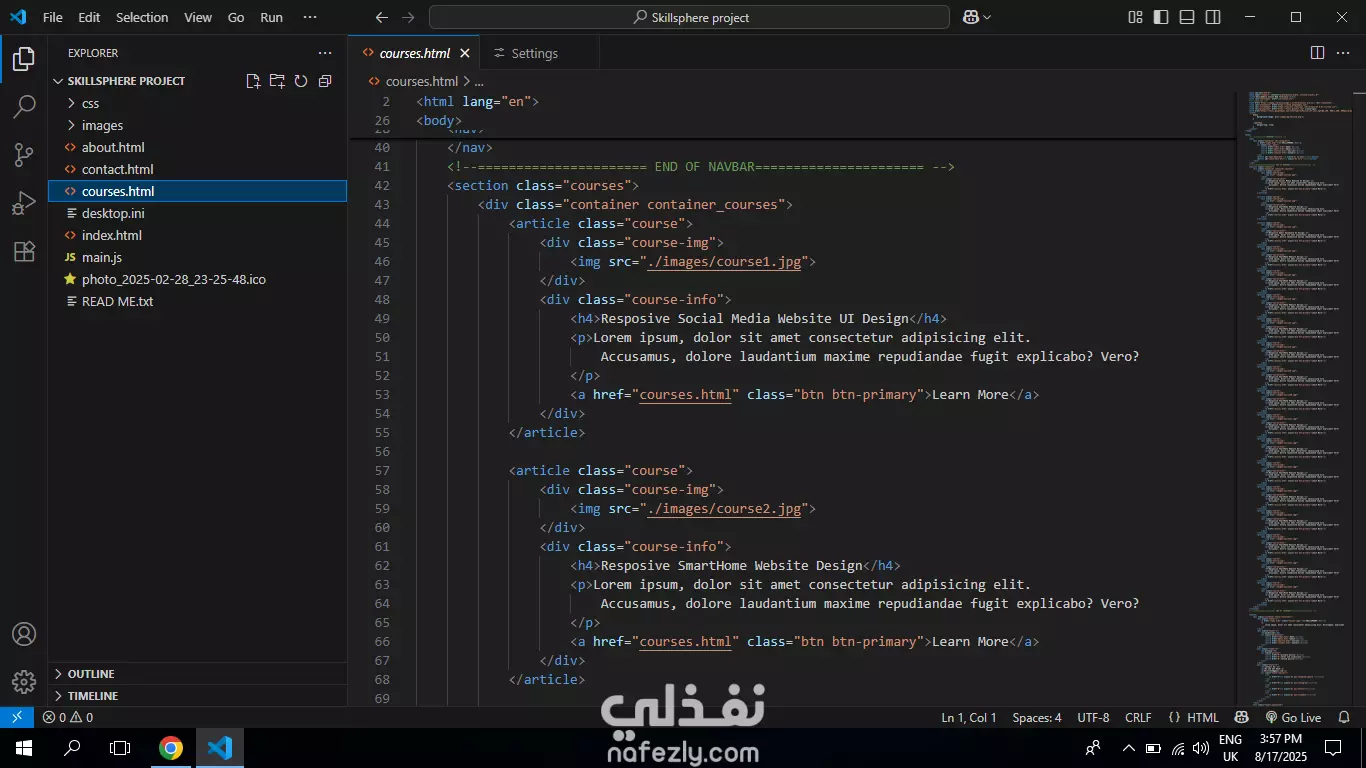Open the Run menu
1366x768 pixels.
271,17
